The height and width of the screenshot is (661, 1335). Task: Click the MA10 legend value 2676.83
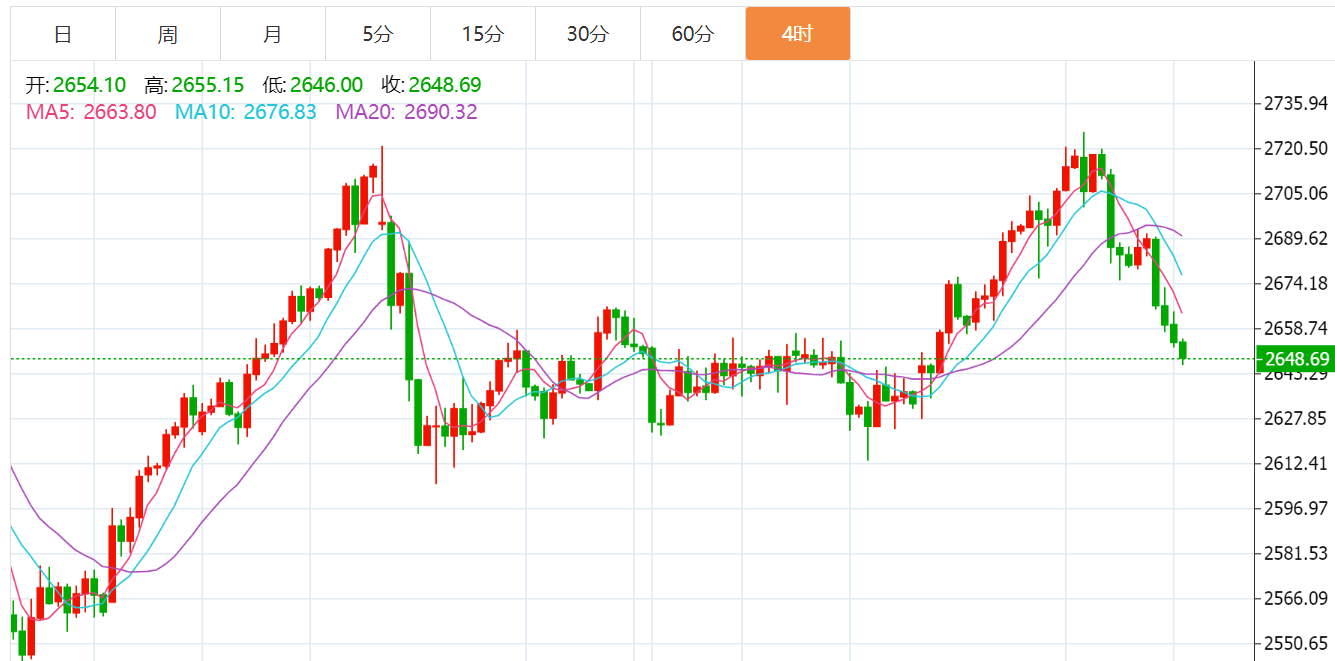(x=279, y=112)
